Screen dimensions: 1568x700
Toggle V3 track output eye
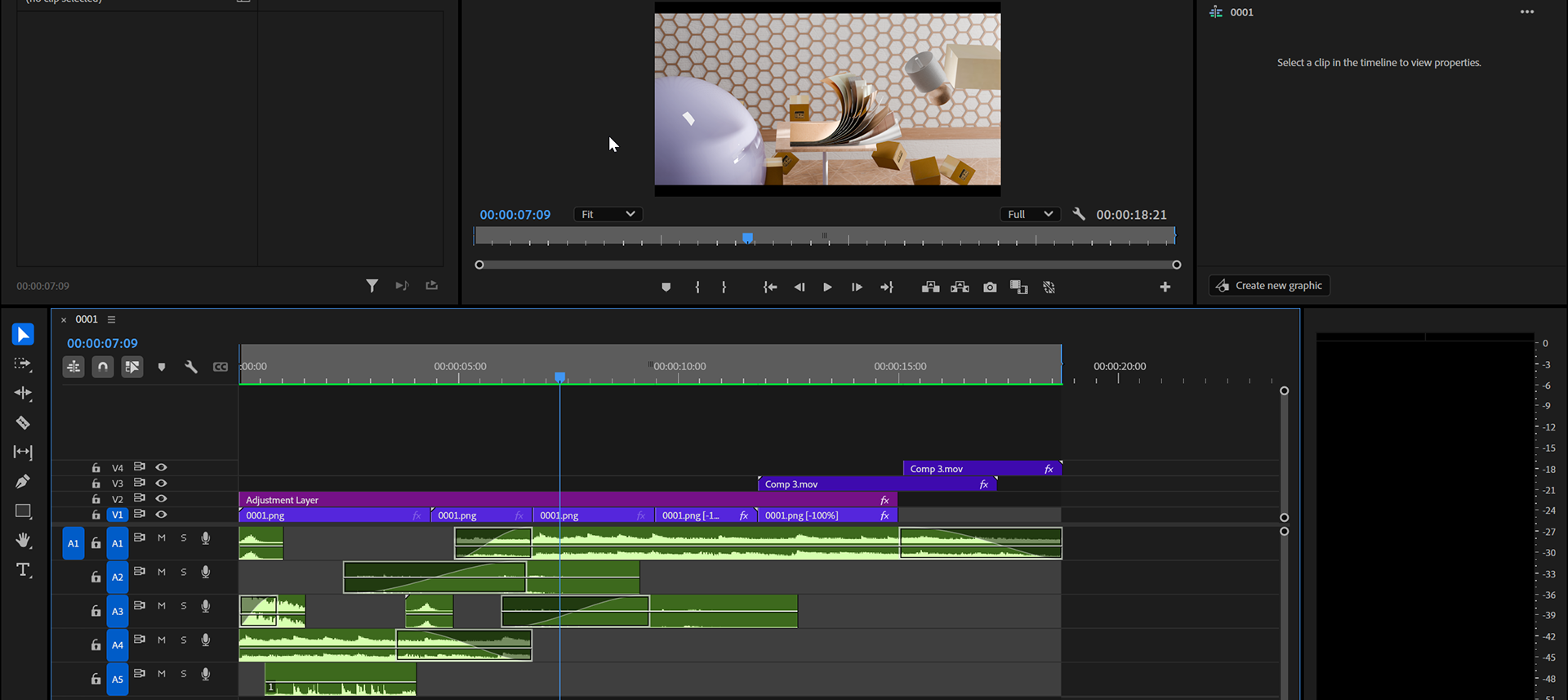coord(162,483)
